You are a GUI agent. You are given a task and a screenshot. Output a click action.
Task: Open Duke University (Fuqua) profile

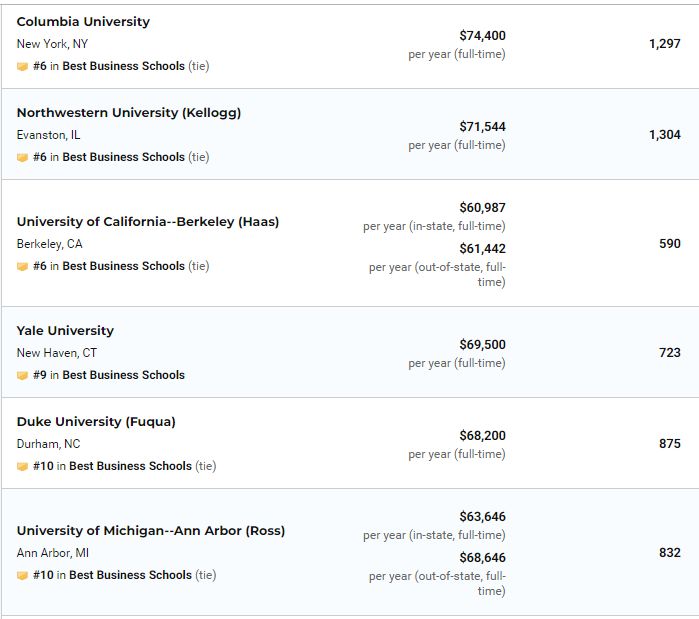coord(96,422)
